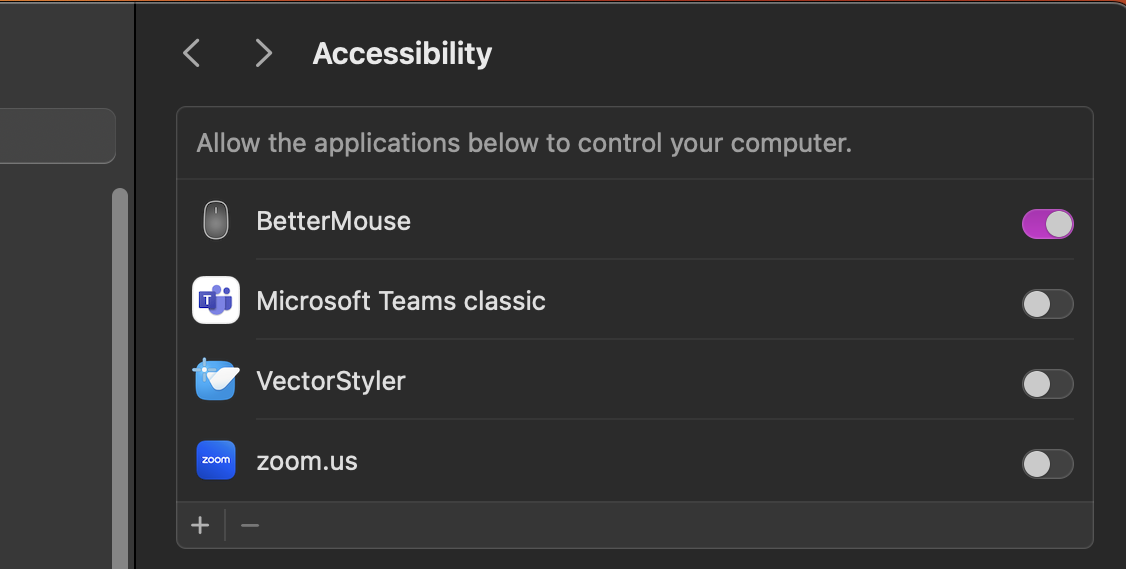Select the BetterMouse row label
Image resolution: width=1126 pixels, height=569 pixels.
[x=333, y=221]
